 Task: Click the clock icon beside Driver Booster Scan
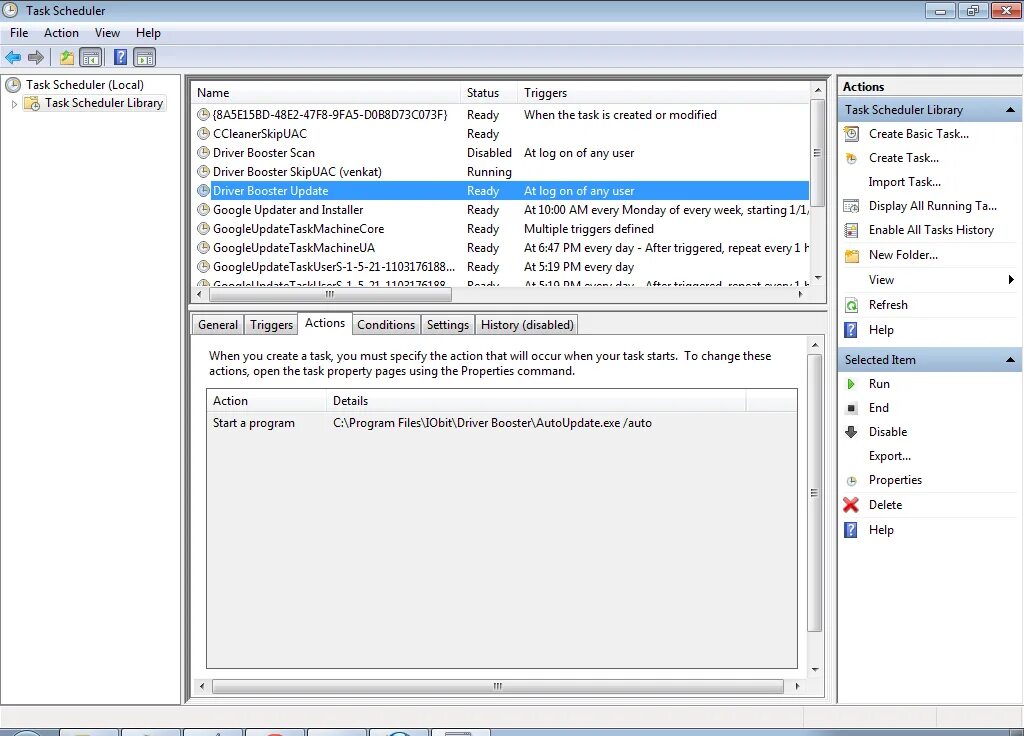[x=203, y=153]
